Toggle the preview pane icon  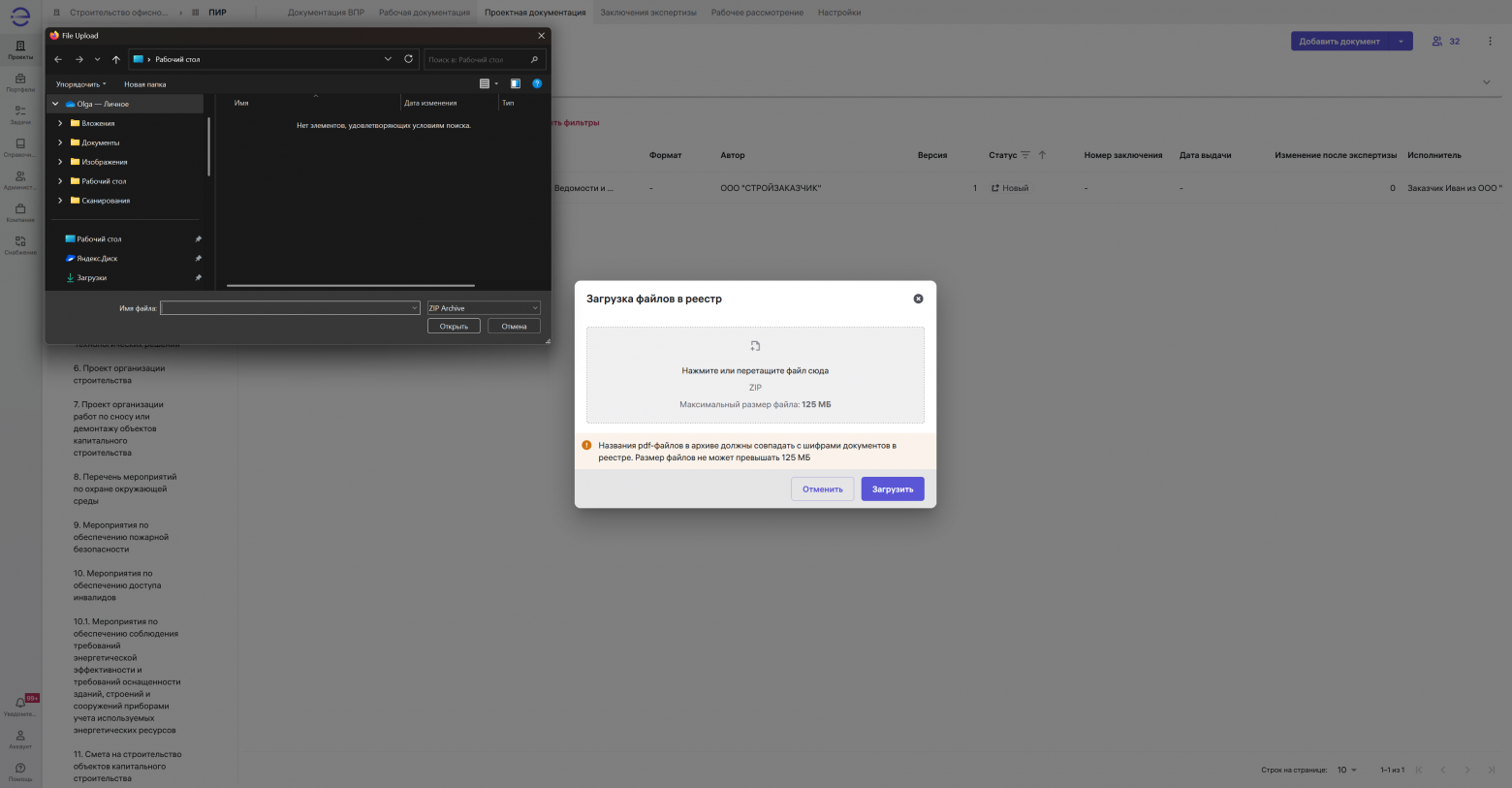click(515, 84)
